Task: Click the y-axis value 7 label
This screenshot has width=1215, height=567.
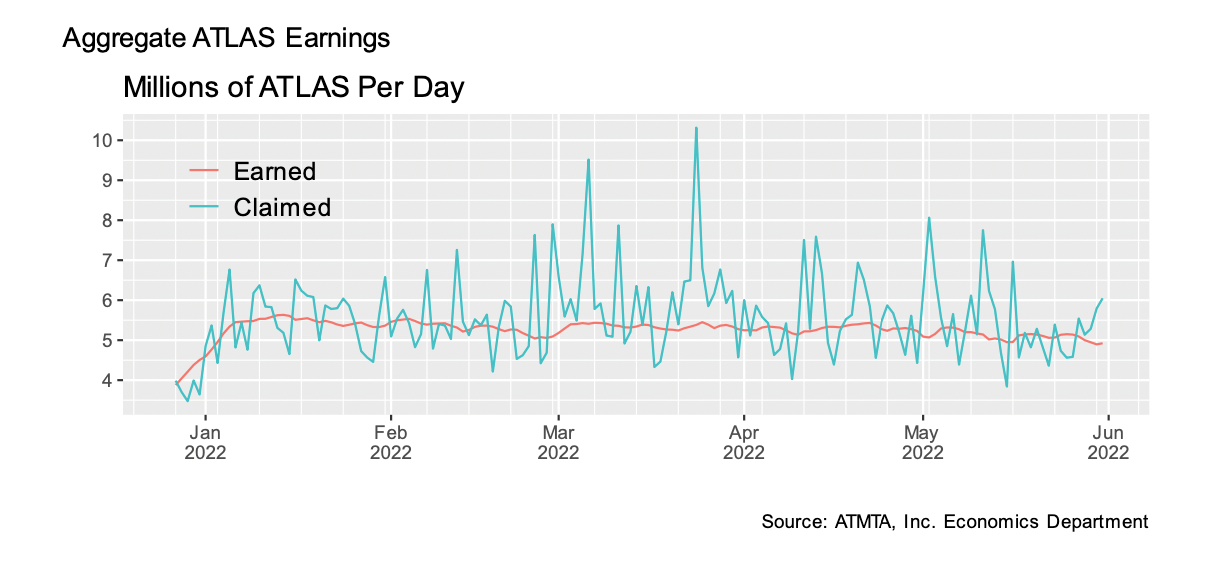Action: pos(104,260)
